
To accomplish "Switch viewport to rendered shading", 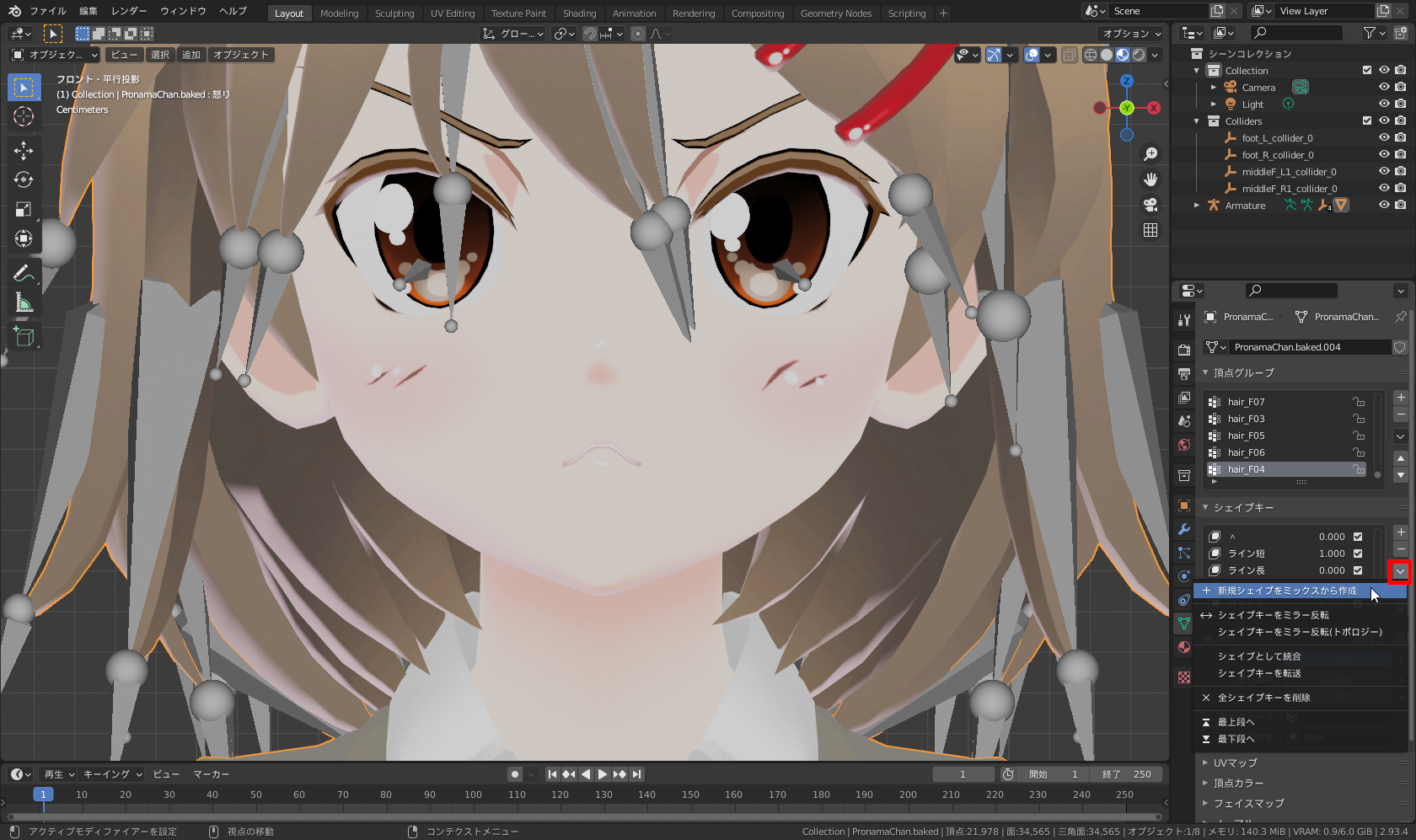I will click(1139, 55).
